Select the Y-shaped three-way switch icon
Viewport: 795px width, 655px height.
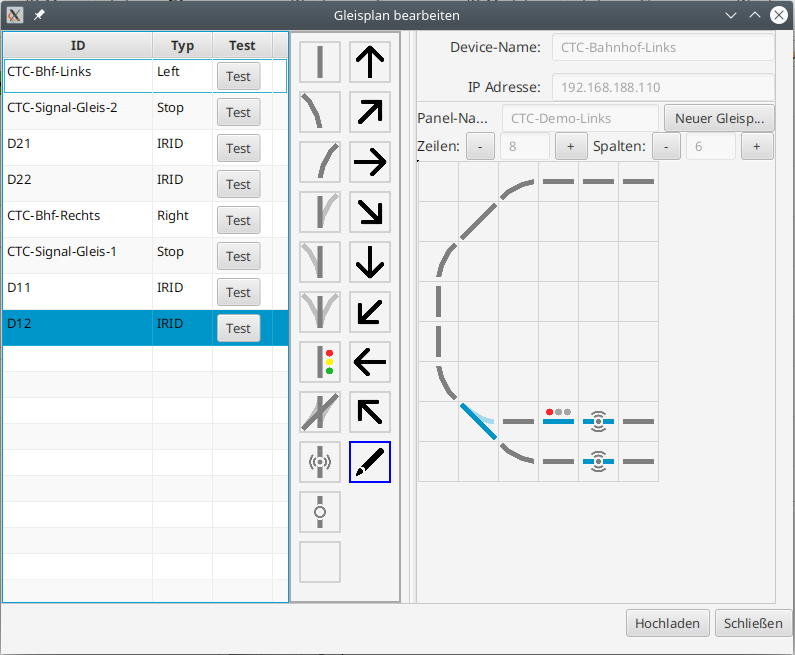tap(320, 312)
